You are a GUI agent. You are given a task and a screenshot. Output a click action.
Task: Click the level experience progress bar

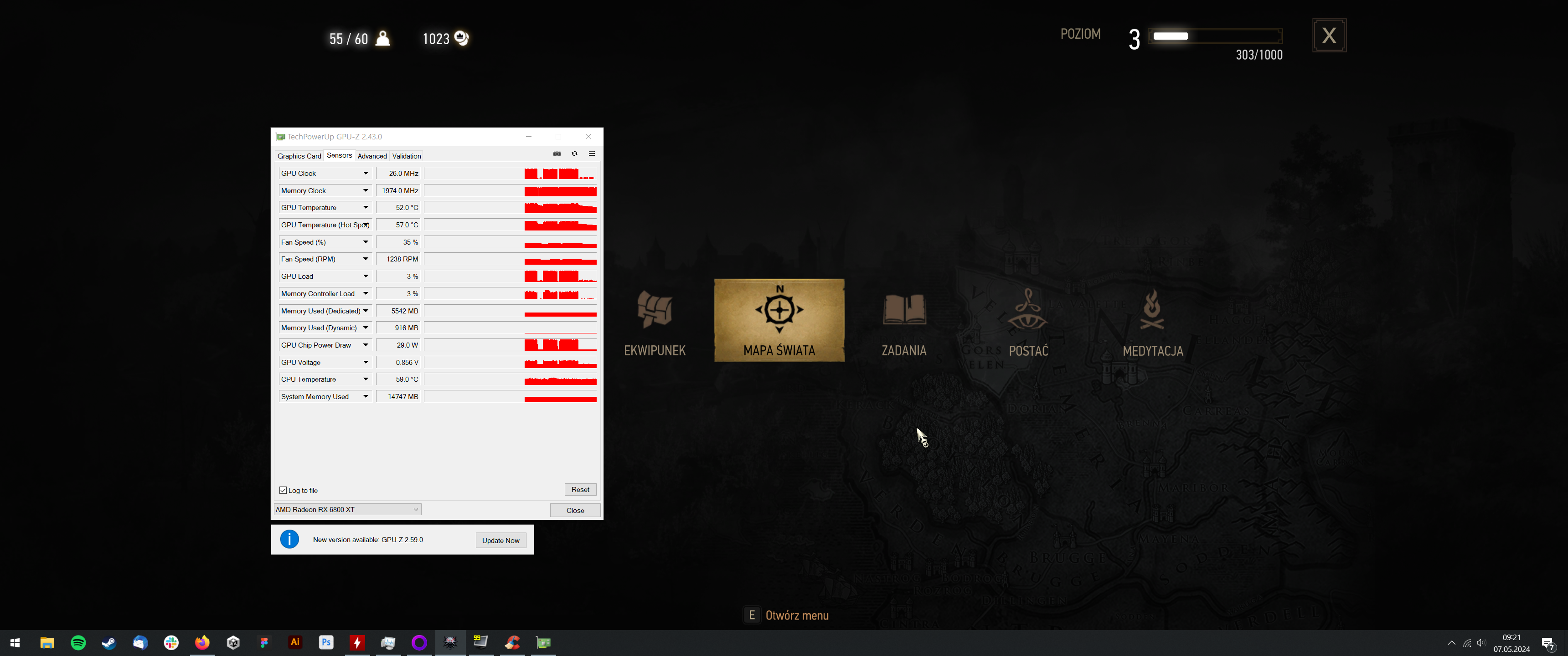pos(1215,36)
